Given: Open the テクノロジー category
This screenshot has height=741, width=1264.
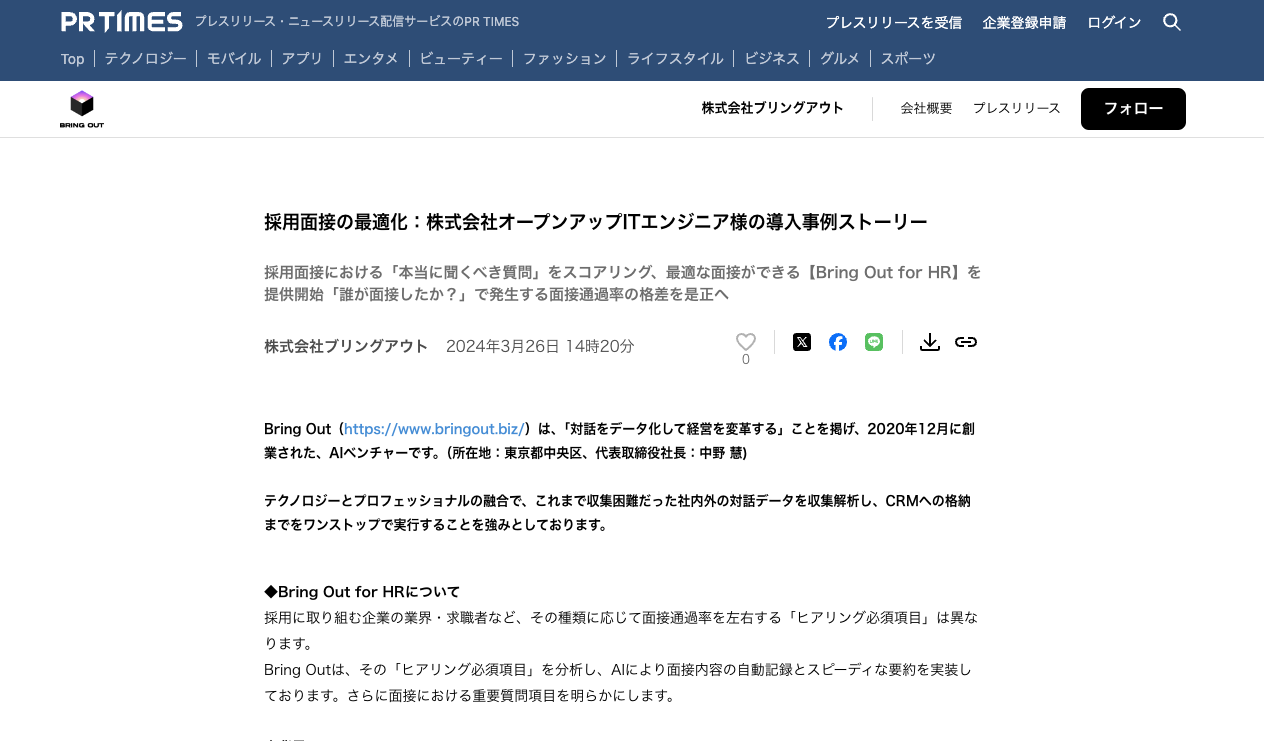Looking at the screenshot, I should click(145, 59).
